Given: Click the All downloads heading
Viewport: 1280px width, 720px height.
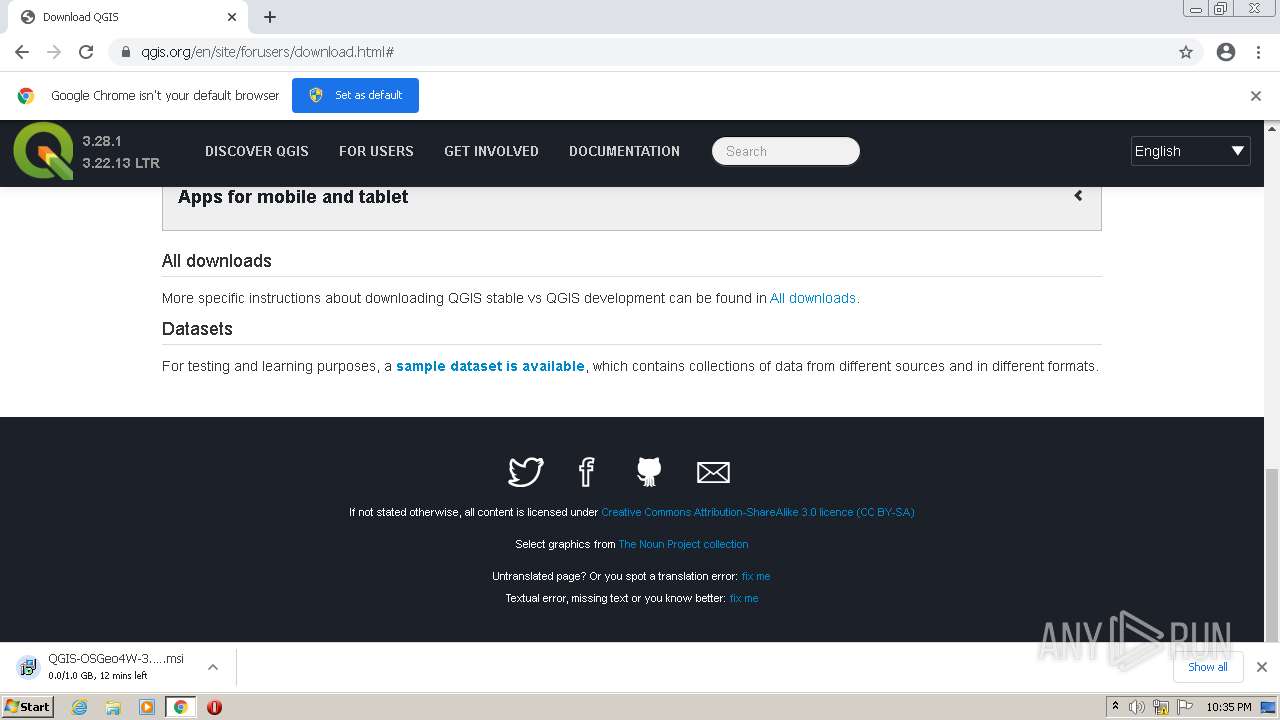Looking at the screenshot, I should (x=217, y=261).
